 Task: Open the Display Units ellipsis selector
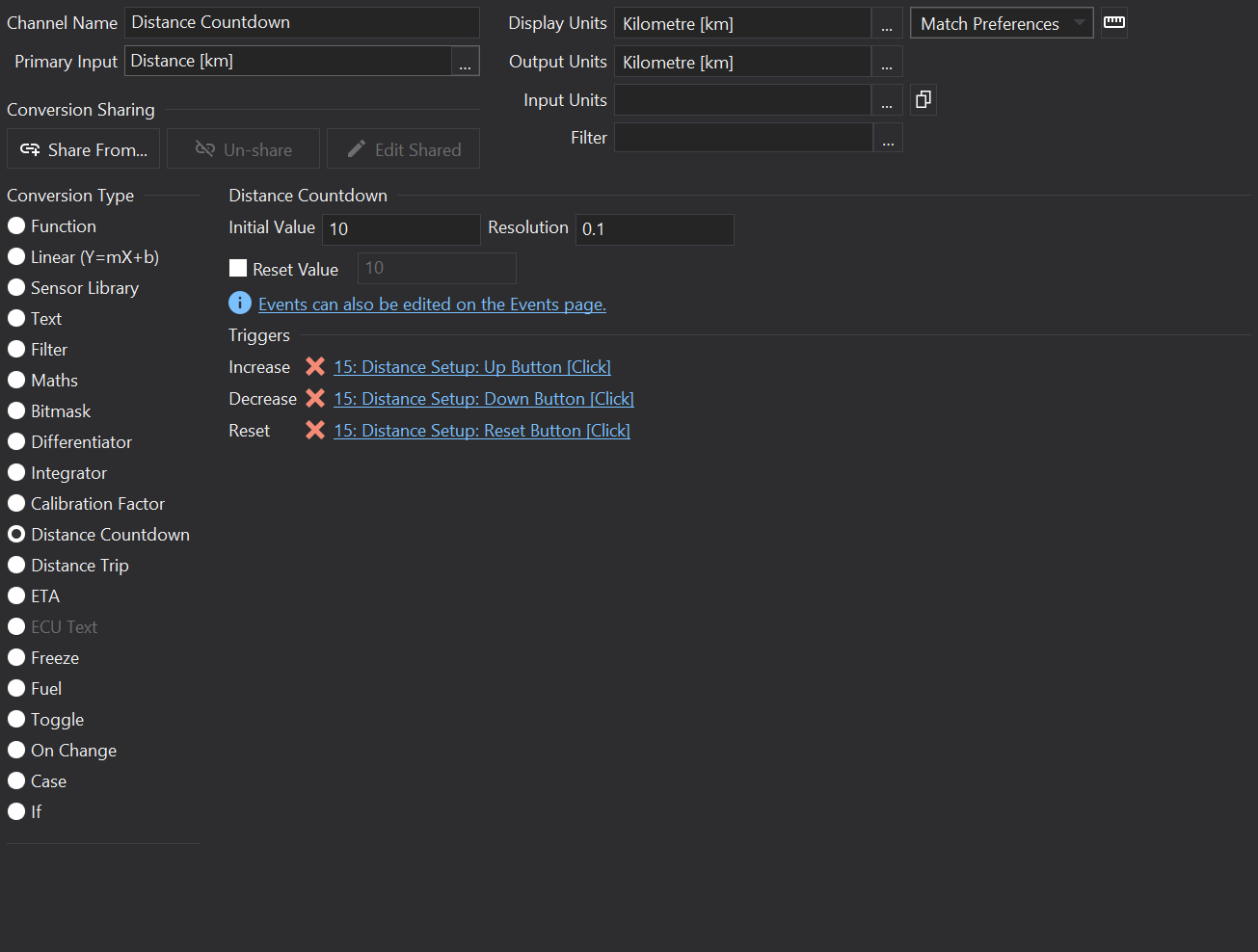point(887,24)
